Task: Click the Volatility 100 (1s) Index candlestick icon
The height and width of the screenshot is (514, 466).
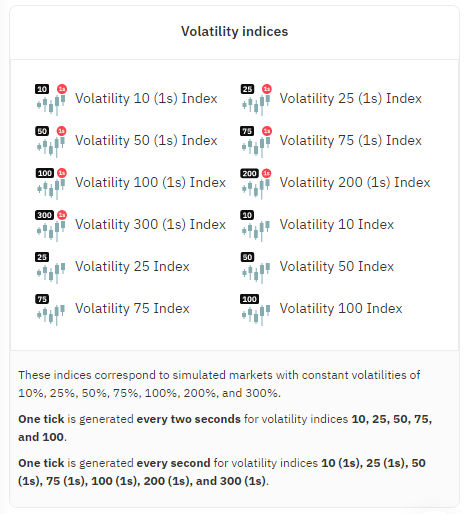Action: tap(51, 184)
